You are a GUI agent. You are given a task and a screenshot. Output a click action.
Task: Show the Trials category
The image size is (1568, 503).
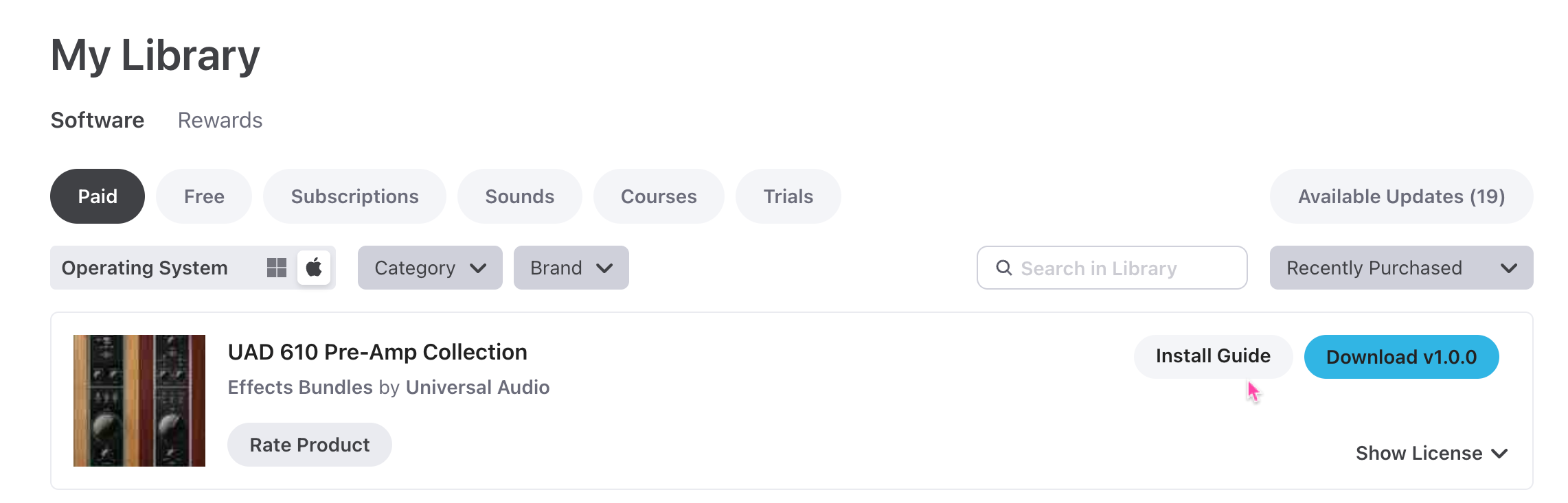[788, 196]
